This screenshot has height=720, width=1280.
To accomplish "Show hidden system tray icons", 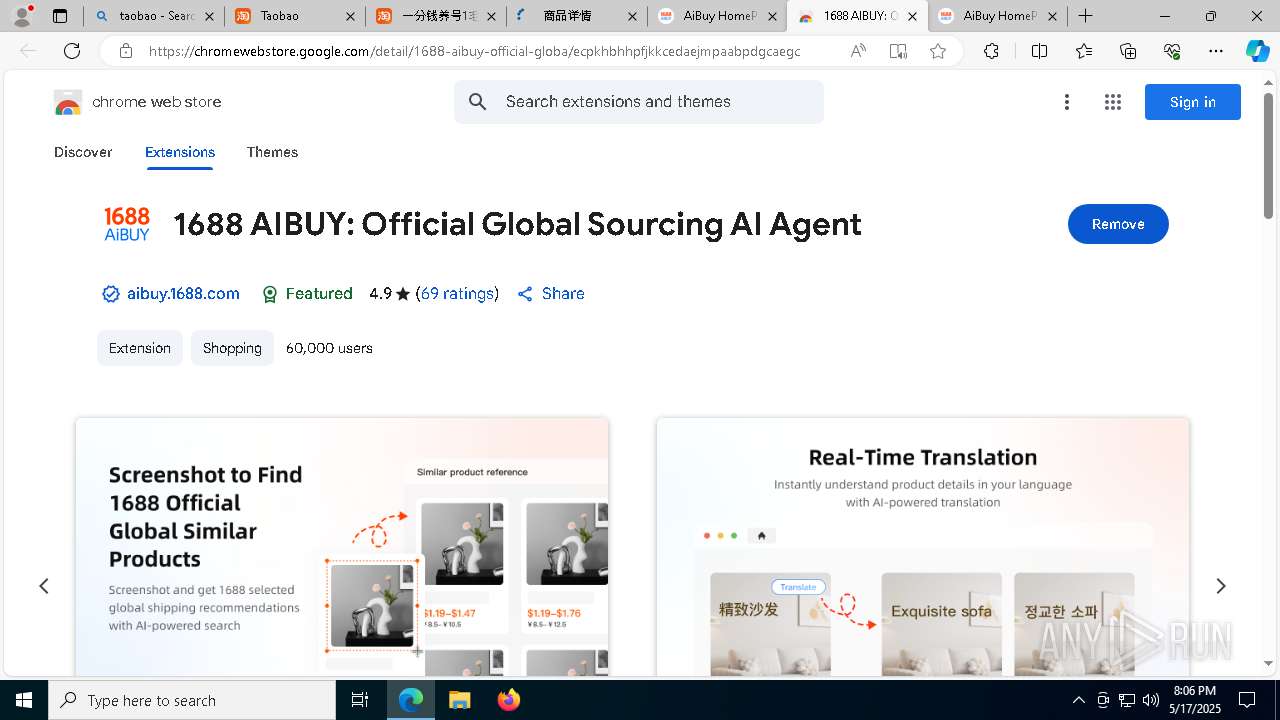I will (x=1078, y=700).
